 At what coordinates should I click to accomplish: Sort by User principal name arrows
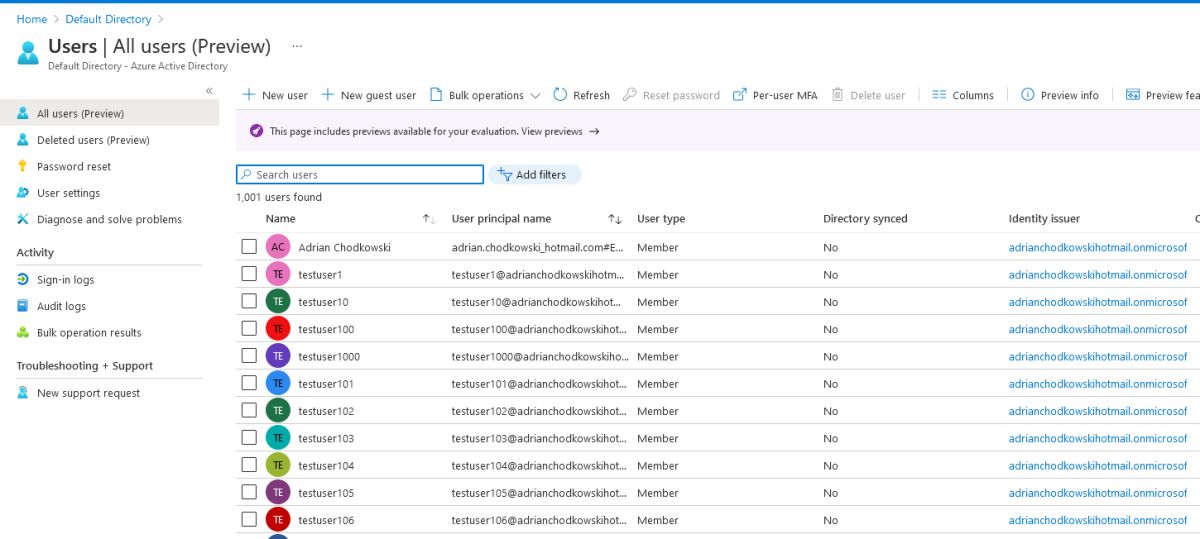coord(615,219)
